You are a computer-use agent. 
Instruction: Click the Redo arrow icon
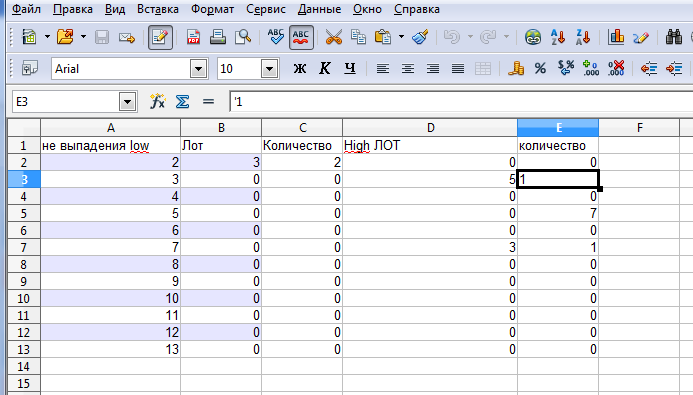pyautogui.click(x=488, y=37)
